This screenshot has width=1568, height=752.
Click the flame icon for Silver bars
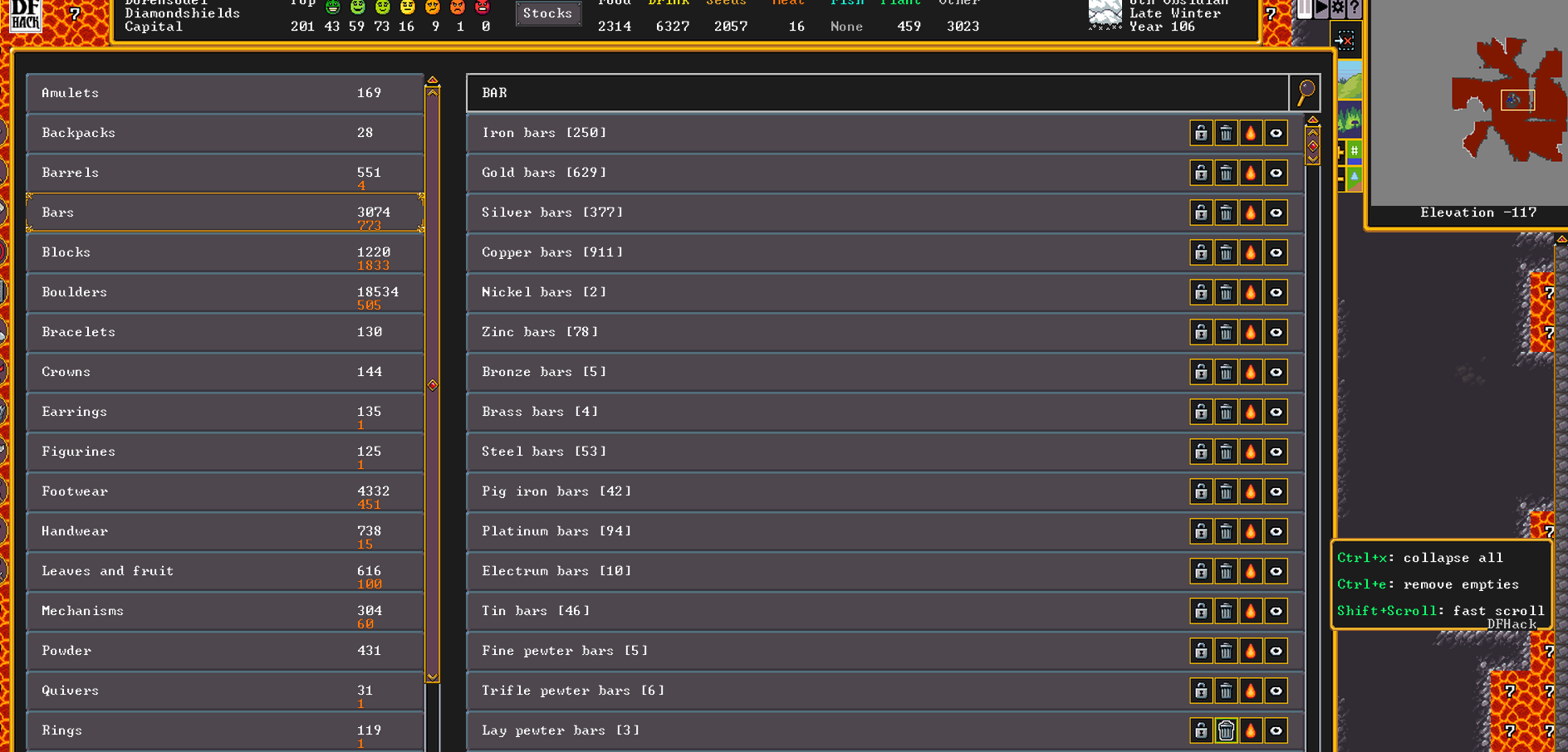coord(1251,212)
